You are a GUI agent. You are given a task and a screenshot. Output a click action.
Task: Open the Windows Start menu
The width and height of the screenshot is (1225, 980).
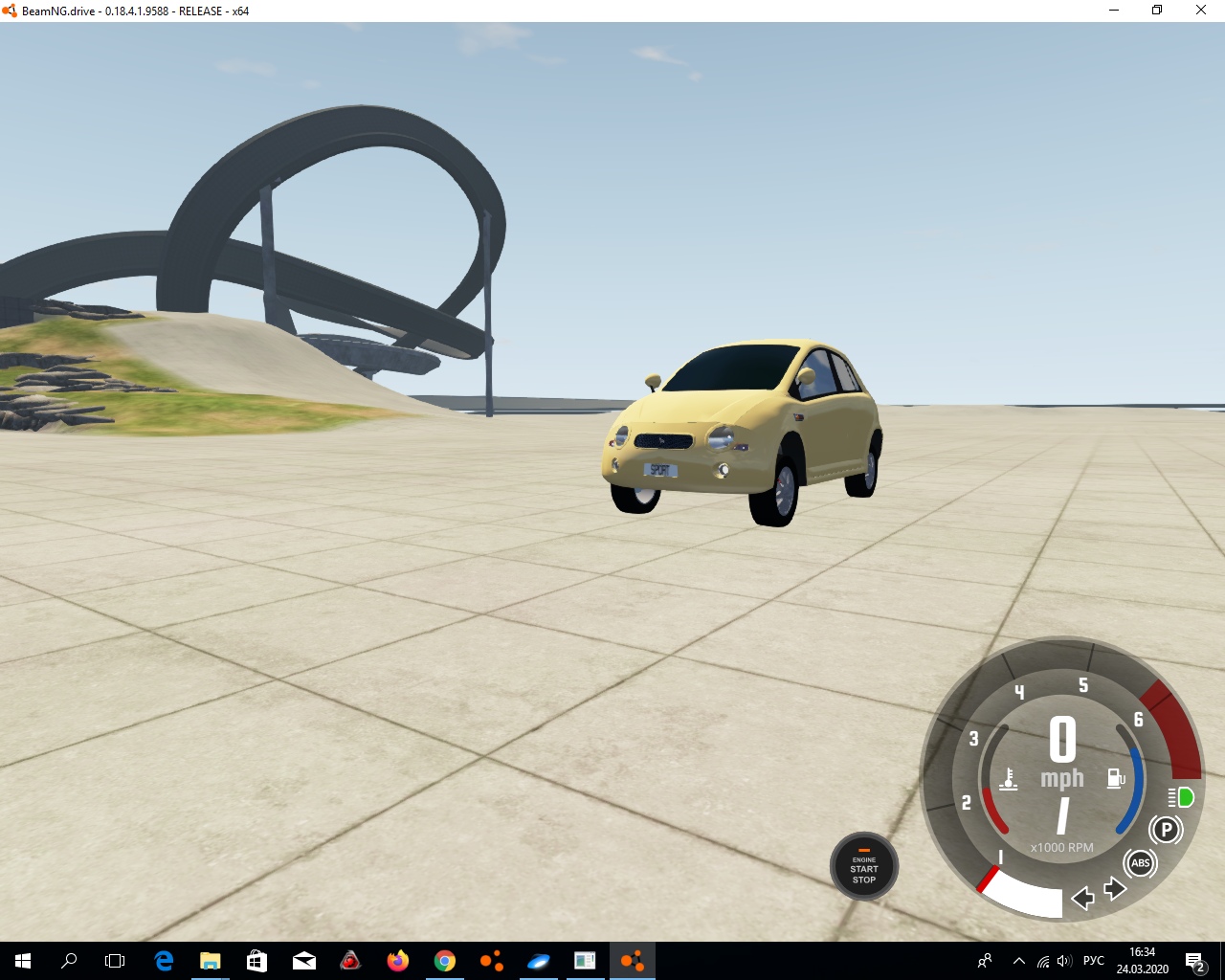tap(23, 961)
